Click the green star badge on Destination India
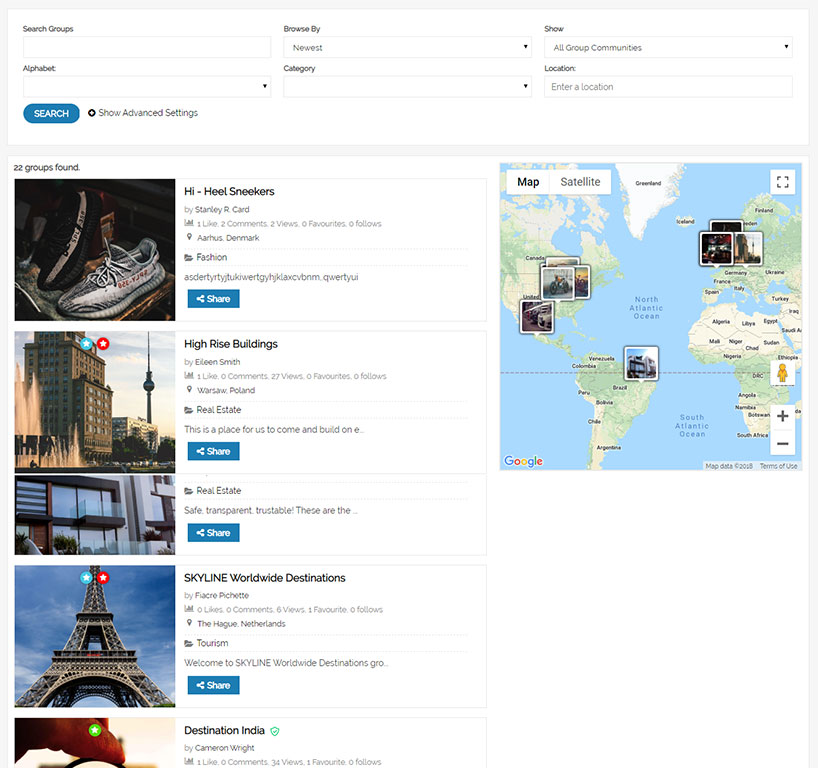The height and width of the screenshot is (768, 818). [95, 730]
